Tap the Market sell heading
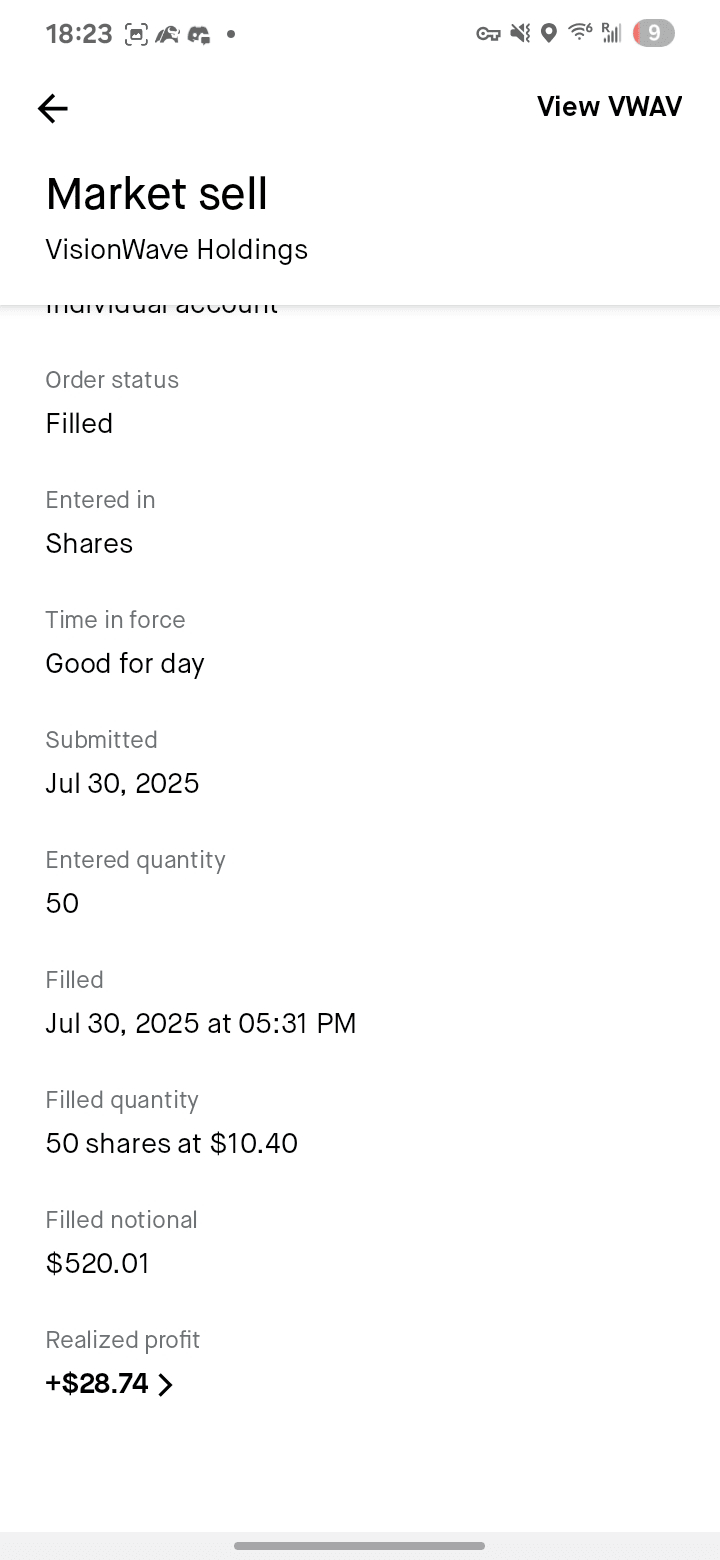This screenshot has height=1560, width=720. 157,193
